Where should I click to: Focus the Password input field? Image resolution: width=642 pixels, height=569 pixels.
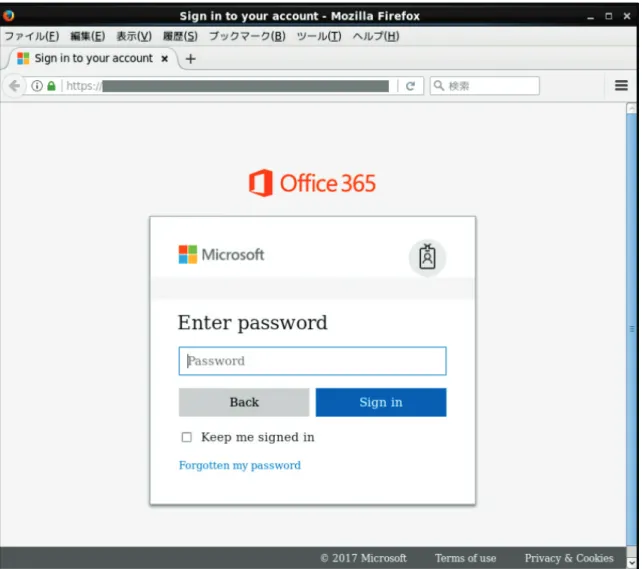(x=312, y=361)
